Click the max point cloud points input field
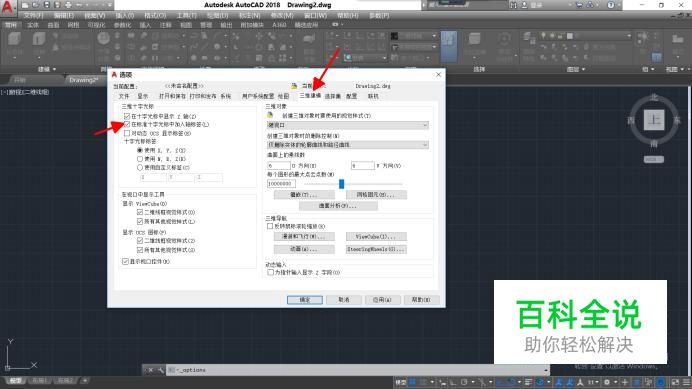The image size is (692, 389). tap(281, 184)
